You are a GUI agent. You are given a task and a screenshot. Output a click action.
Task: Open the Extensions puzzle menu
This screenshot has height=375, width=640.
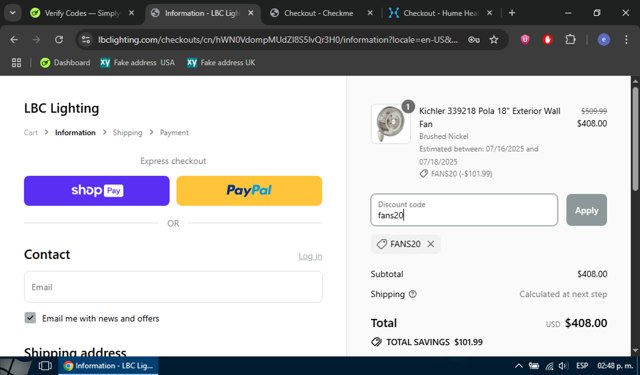[x=570, y=40]
